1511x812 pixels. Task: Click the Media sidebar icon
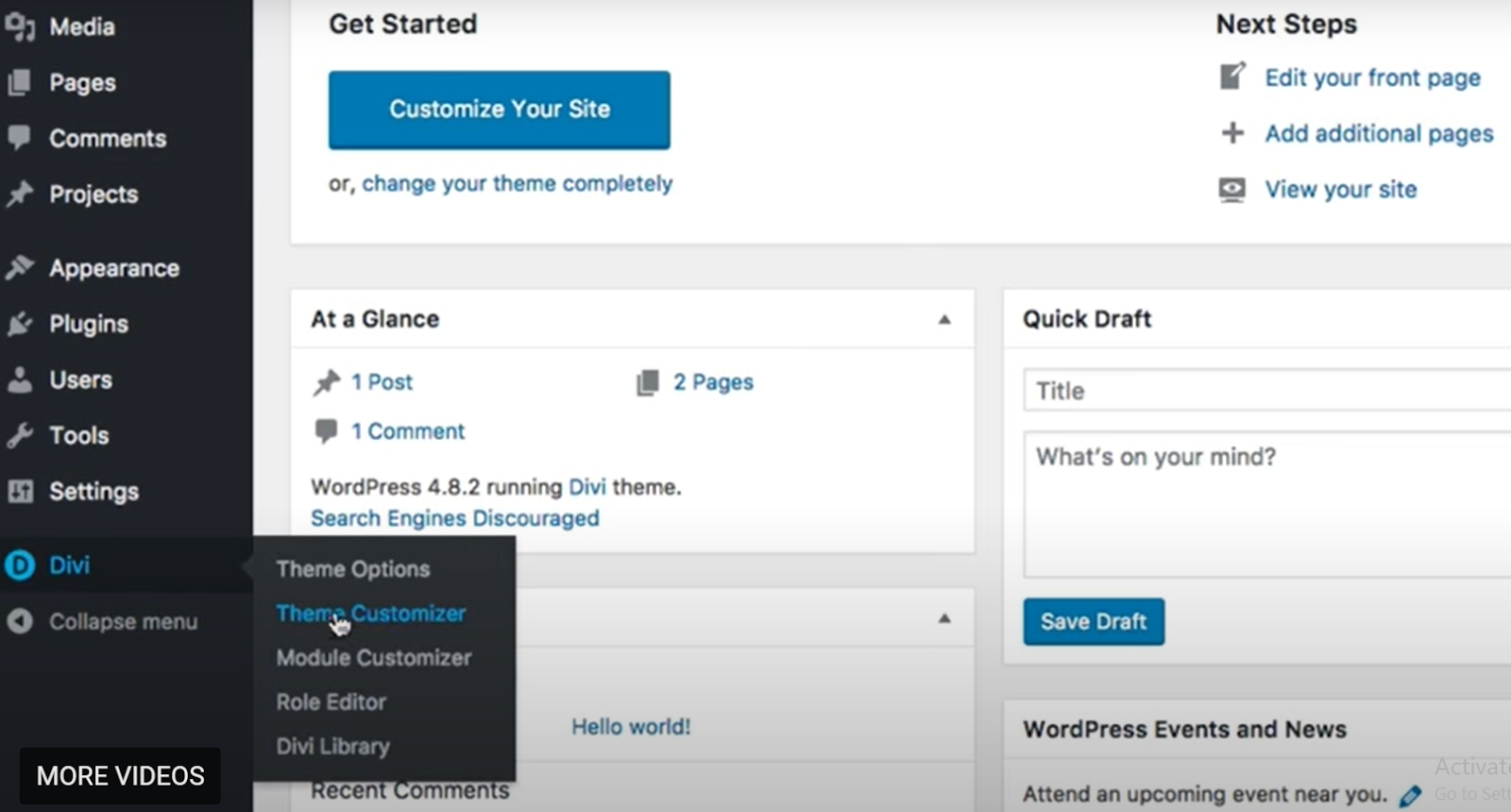pos(19,26)
